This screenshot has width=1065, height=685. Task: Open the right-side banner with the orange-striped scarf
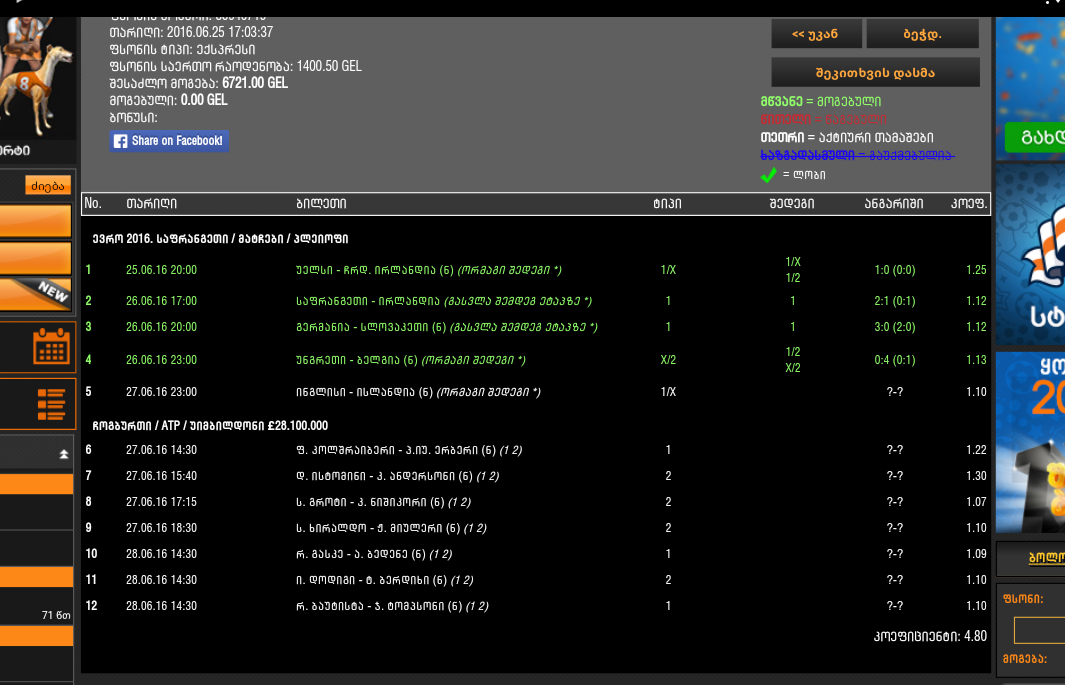1030,255
